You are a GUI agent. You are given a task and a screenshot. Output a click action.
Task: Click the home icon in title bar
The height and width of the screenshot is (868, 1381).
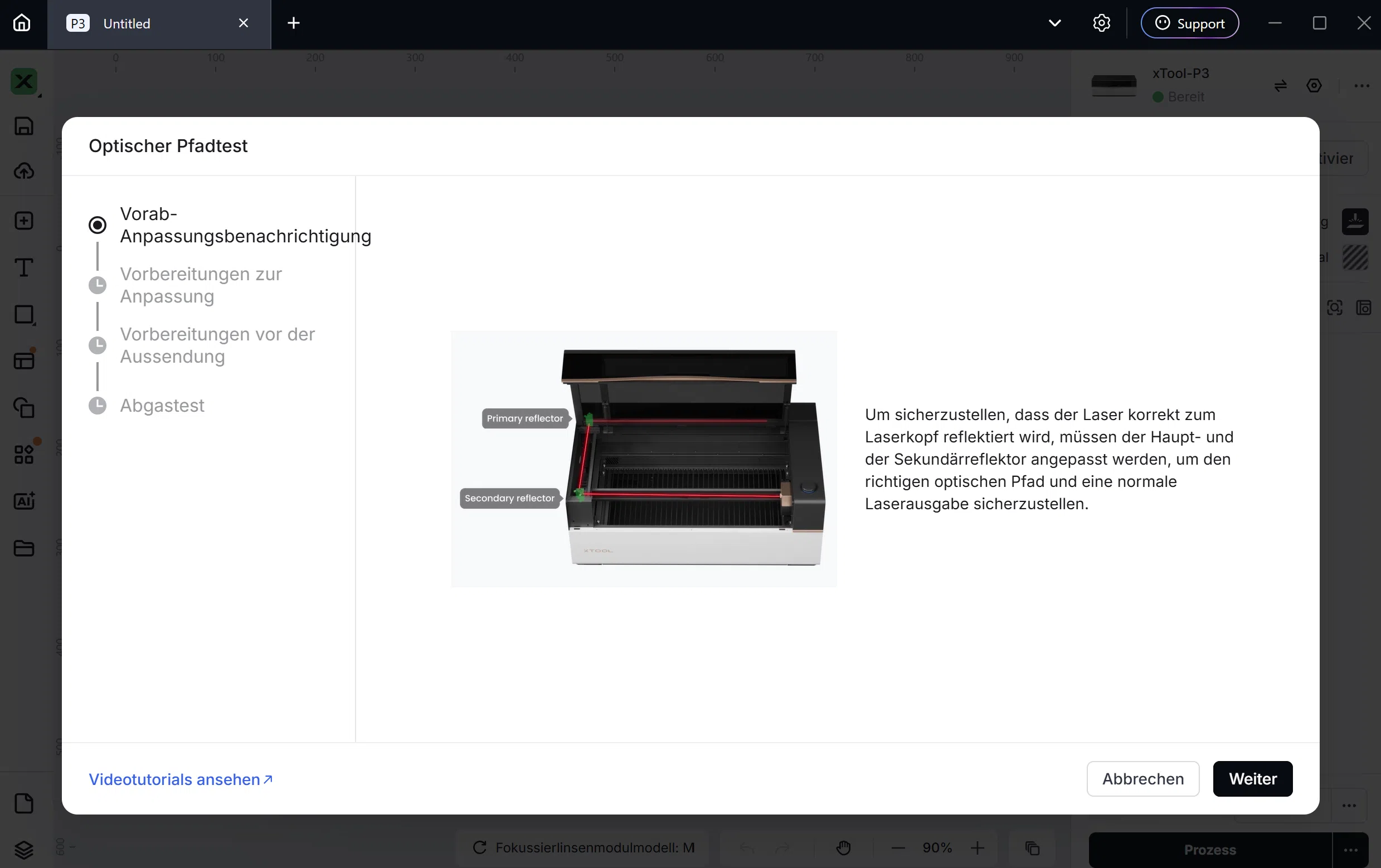(22, 23)
